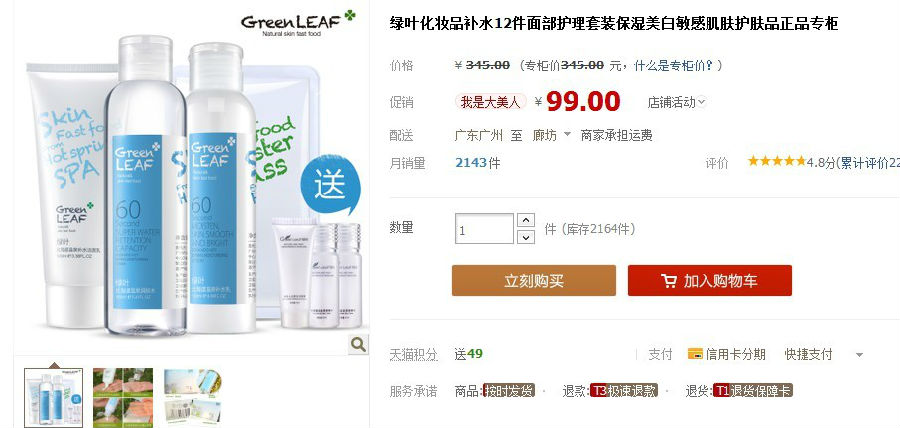The width and height of the screenshot is (900, 428).
Task: Click the T3 fast refund badge
Action: point(624,391)
